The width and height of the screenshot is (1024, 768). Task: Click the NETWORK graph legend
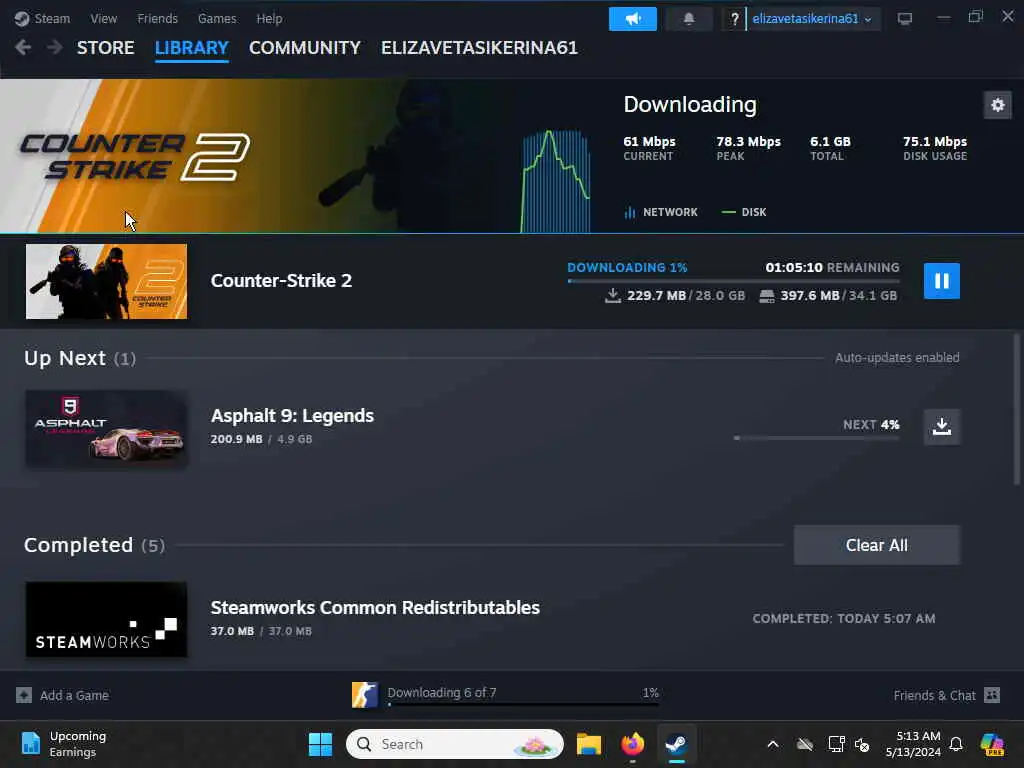click(661, 212)
